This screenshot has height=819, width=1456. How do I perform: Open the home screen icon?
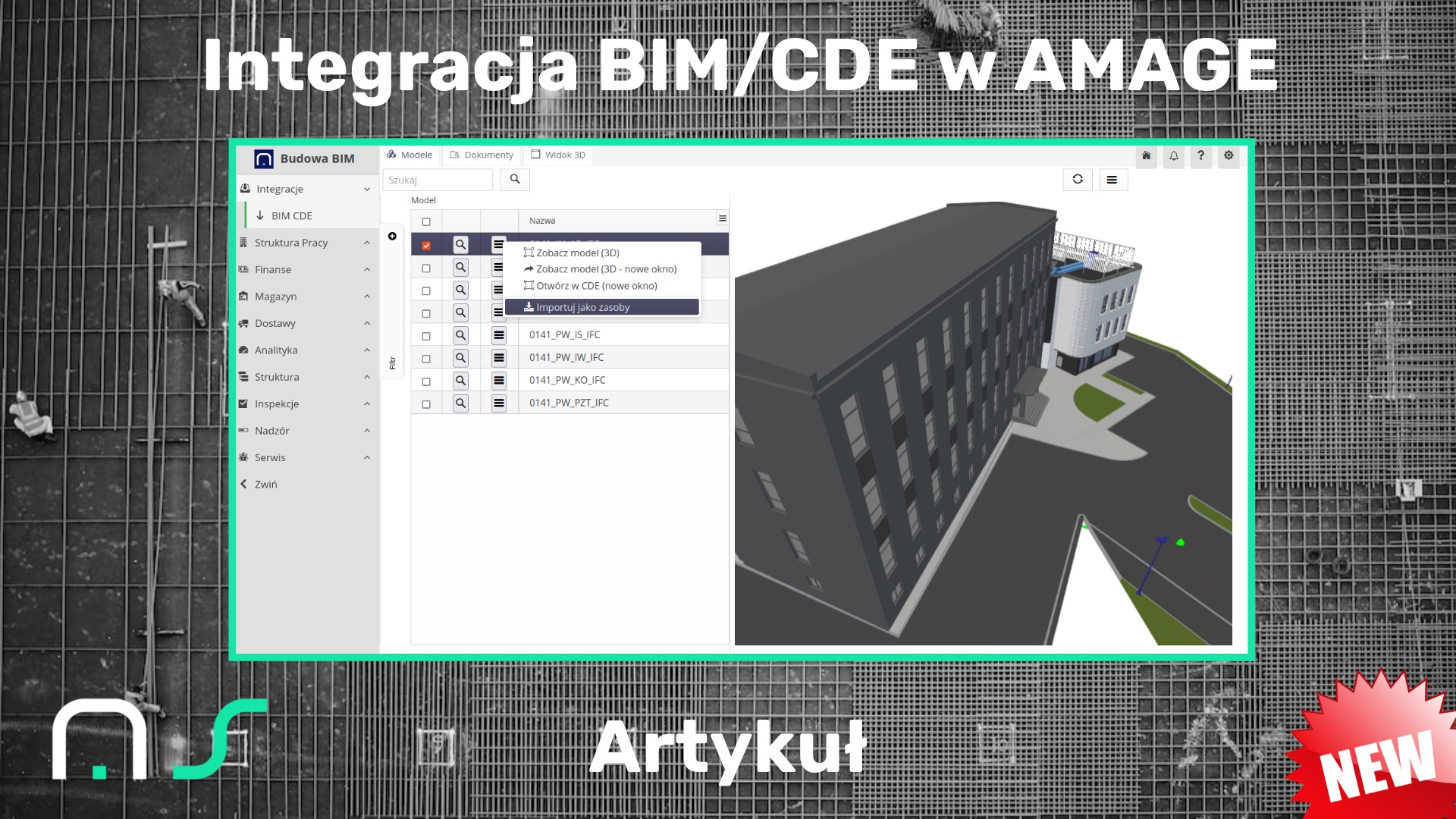click(x=1147, y=156)
